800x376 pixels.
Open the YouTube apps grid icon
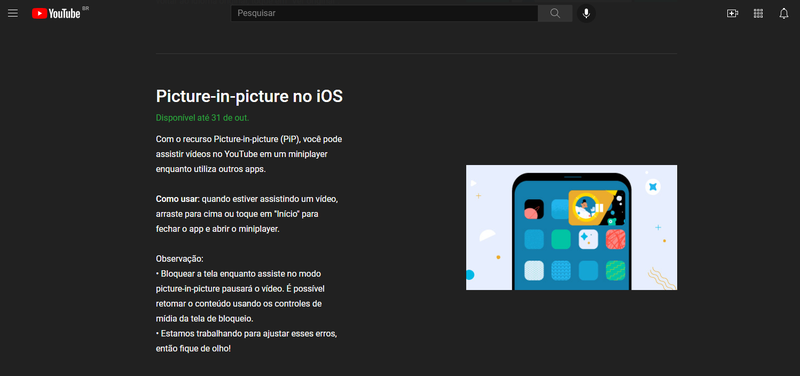(x=758, y=14)
